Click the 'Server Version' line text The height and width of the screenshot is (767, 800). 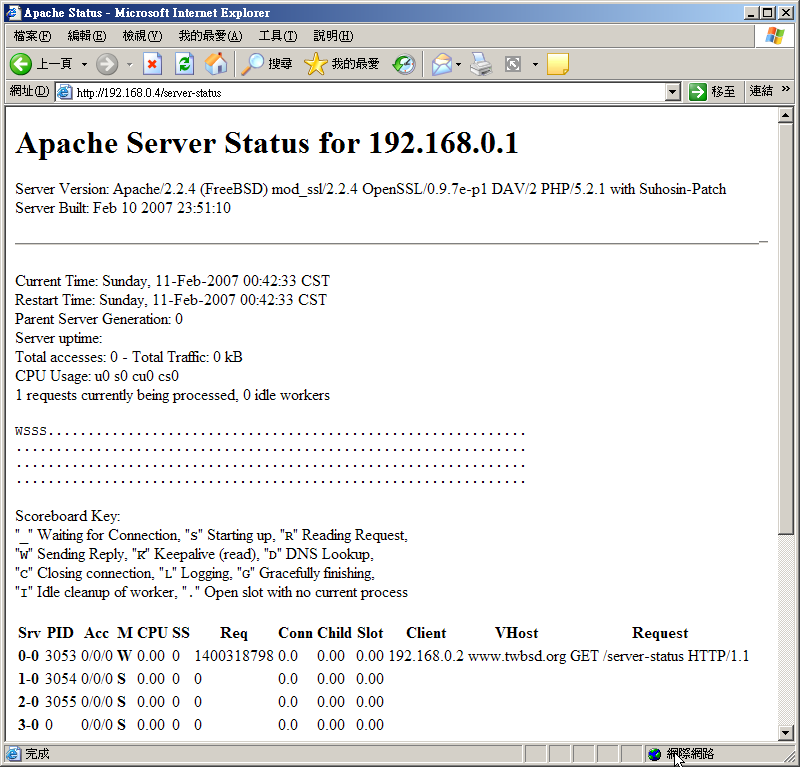coord(370,189)
